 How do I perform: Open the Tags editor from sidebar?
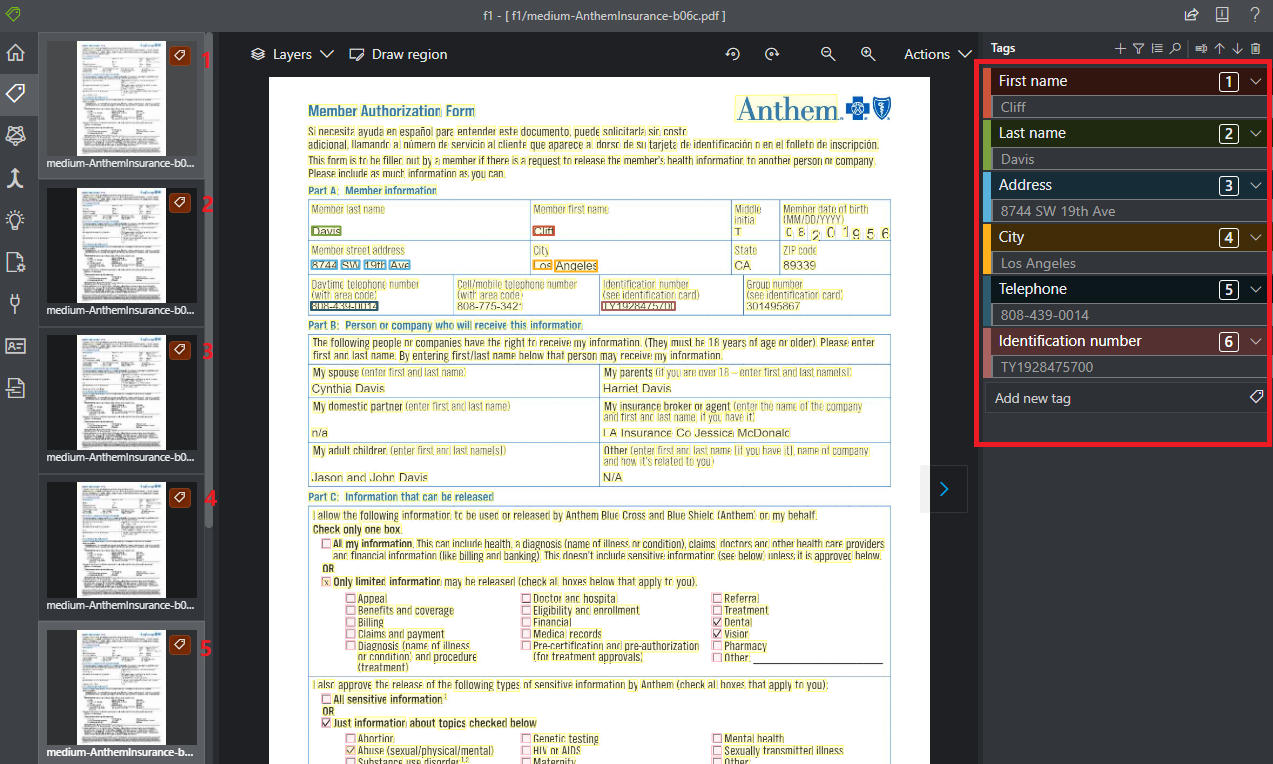click(16, 93)
